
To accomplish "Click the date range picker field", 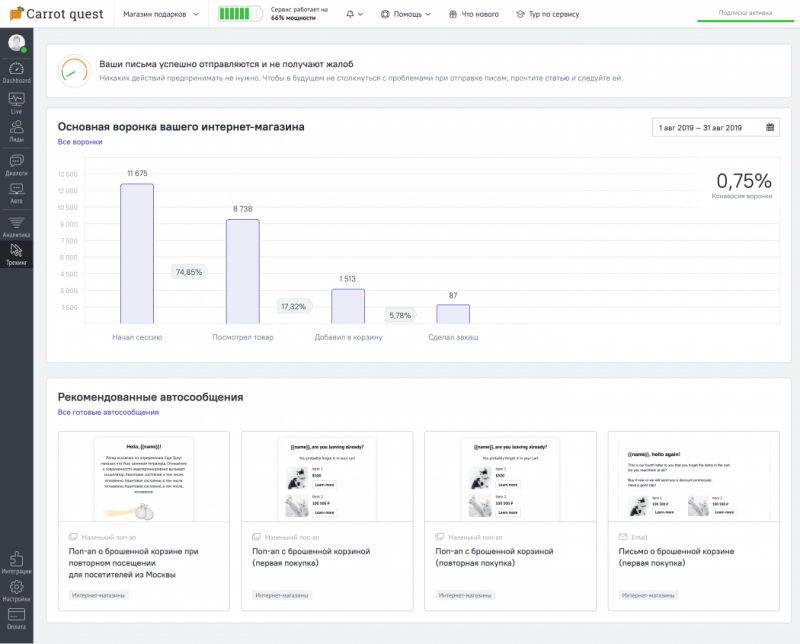I will [x=714, y=128].
